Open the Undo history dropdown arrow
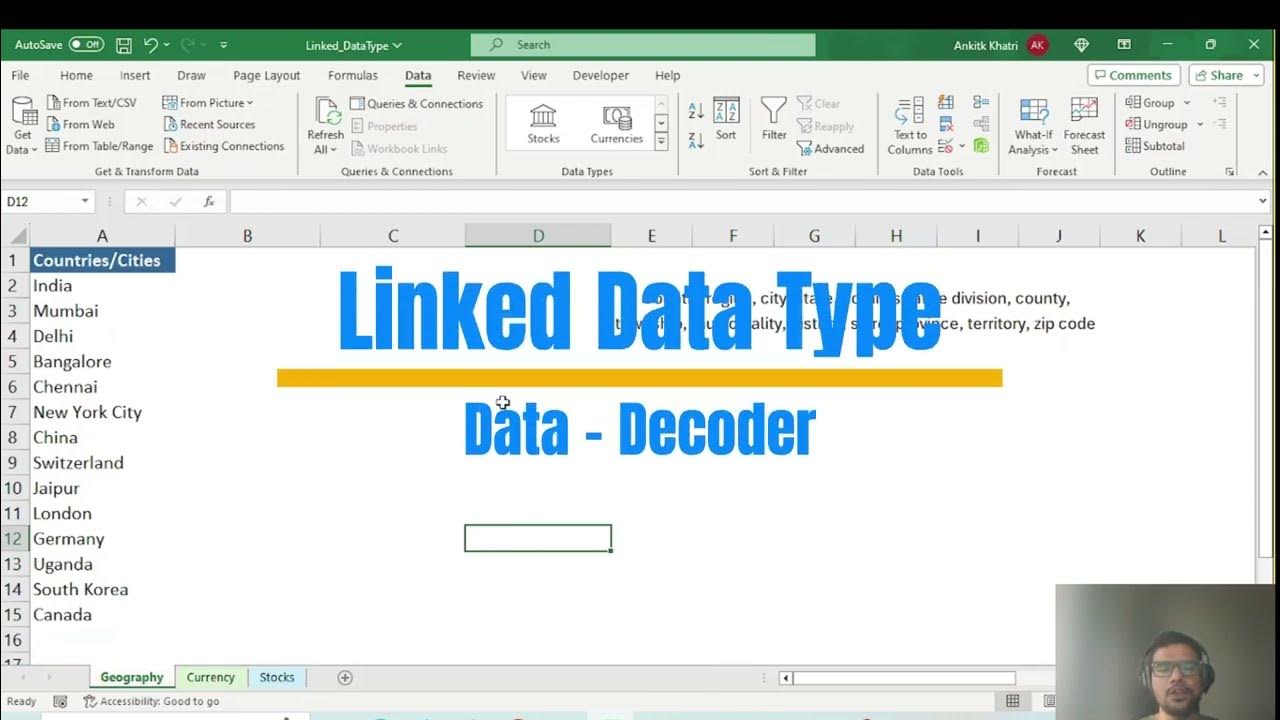The height and width of the screenshot is (720, 1280). click(x=166, y=45)
